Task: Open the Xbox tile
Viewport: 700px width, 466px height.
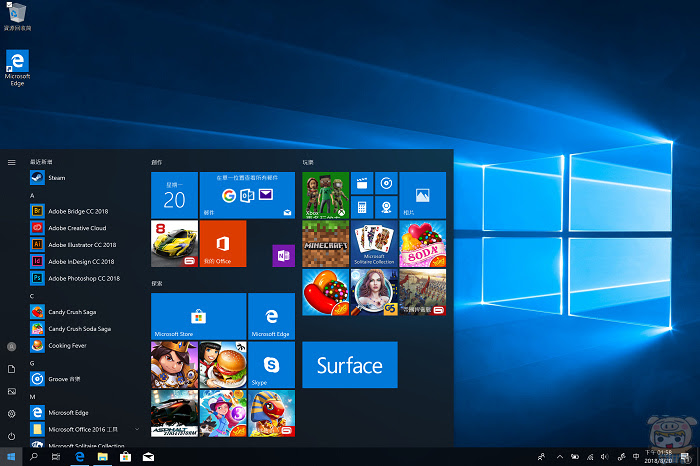Action: pyautogui.click(x=325, y=195)
